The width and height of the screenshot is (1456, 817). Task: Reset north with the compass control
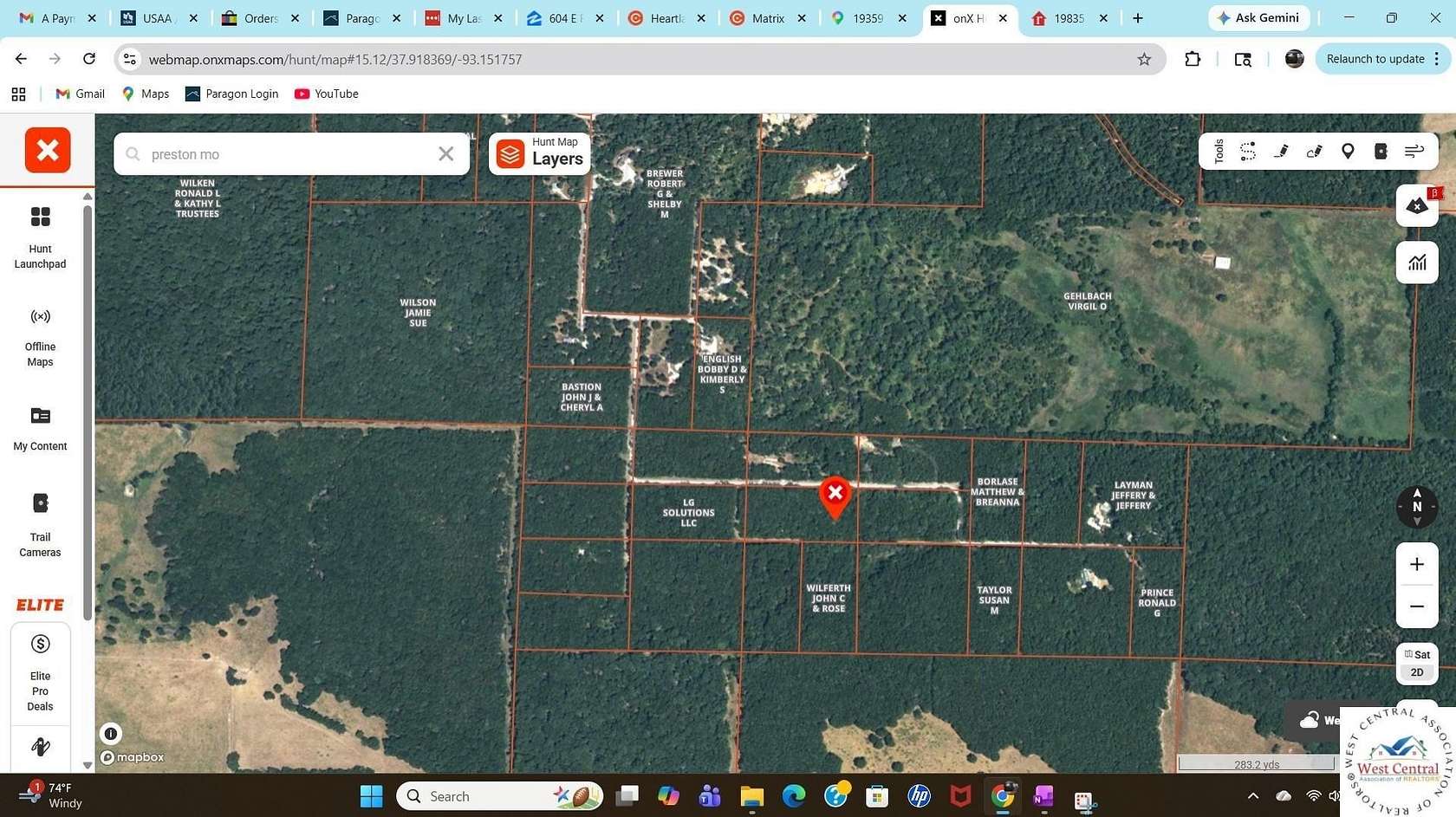[1416, 506]
